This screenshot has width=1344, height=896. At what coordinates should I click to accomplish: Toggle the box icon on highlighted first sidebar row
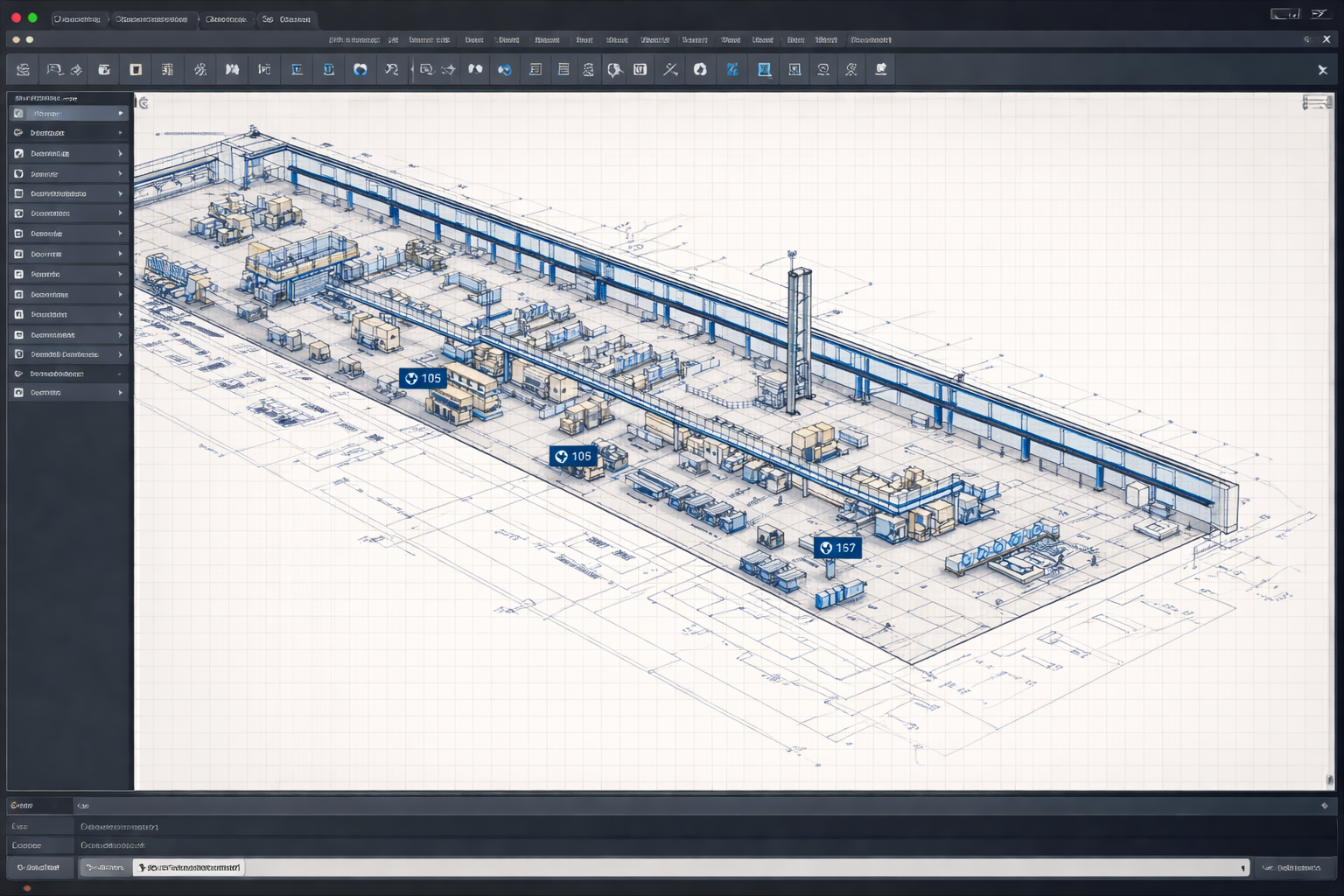(18, 114)
